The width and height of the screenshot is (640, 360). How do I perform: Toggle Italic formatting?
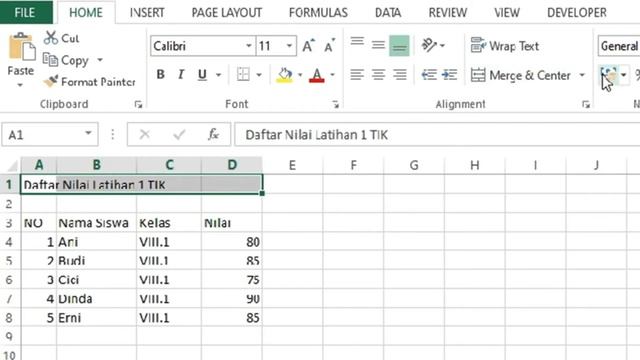(x=181, y=75)
